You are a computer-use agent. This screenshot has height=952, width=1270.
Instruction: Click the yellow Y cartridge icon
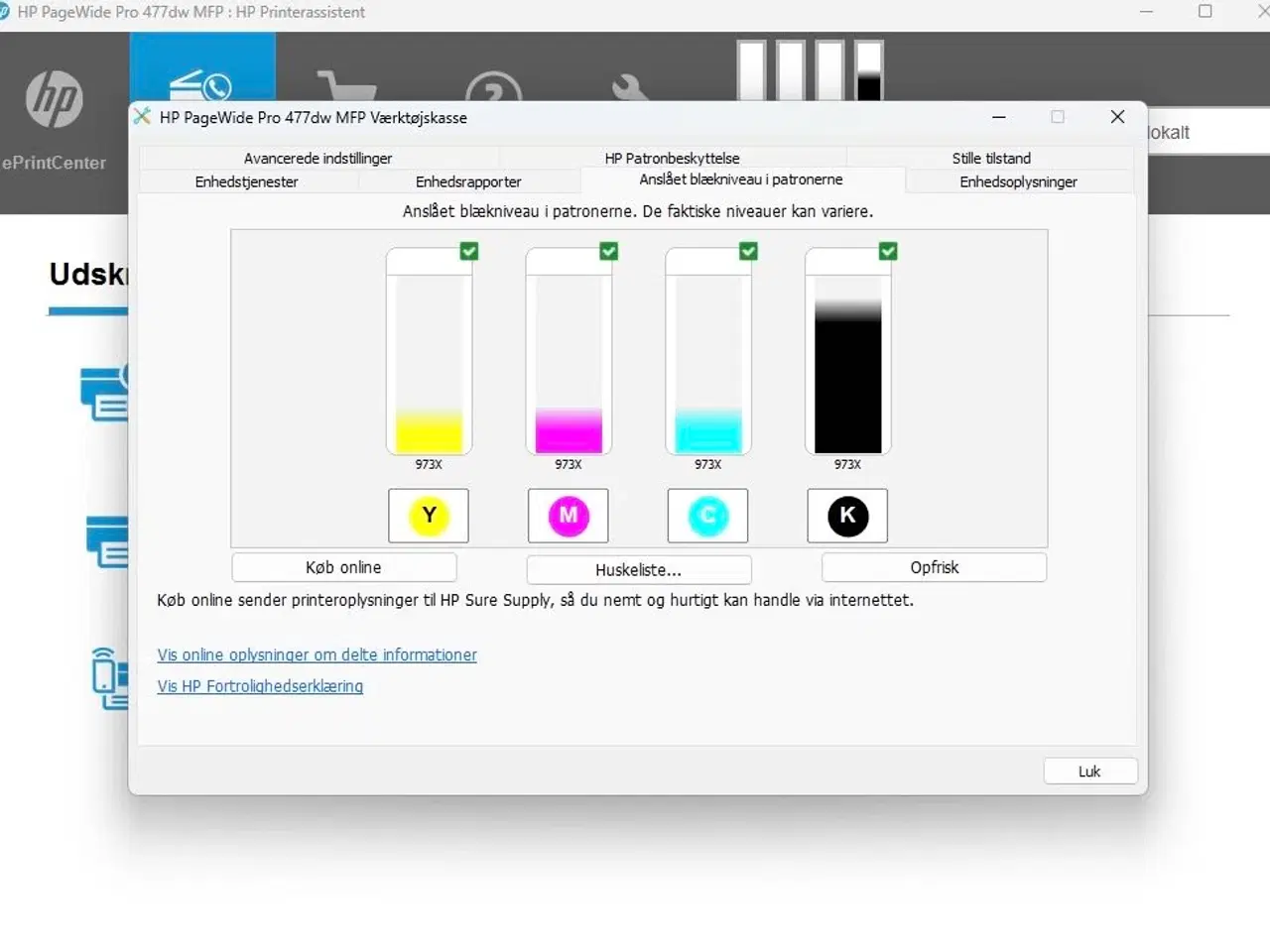(x=429, y=516)
